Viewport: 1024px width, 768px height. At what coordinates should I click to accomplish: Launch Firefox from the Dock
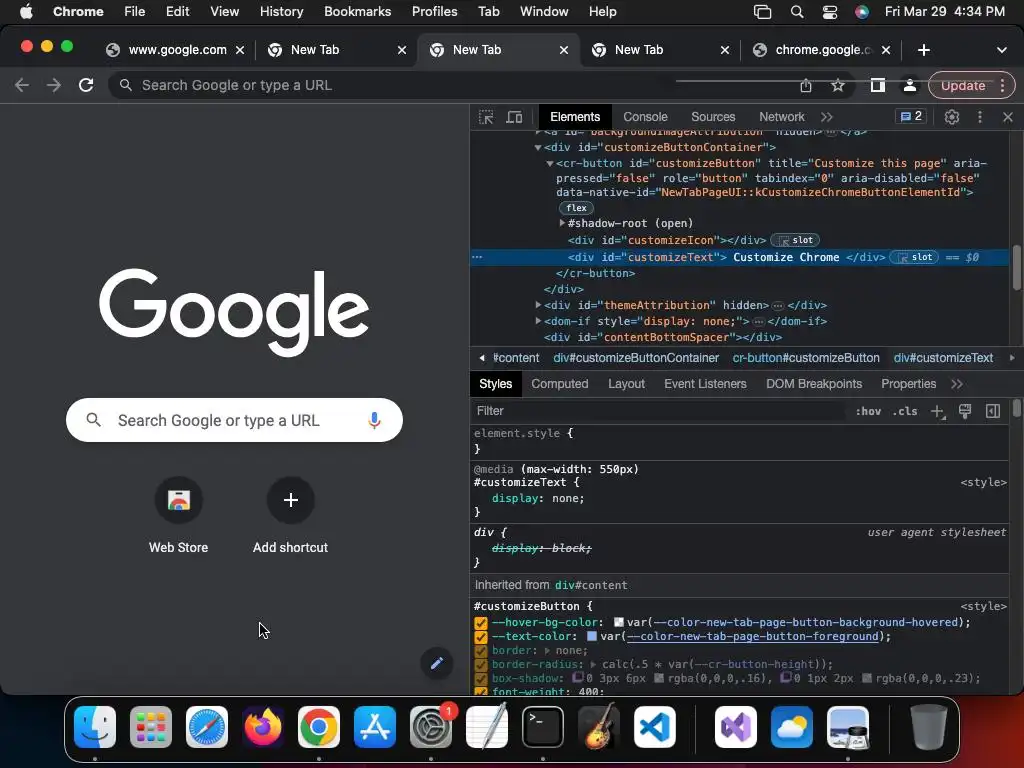click(263, 727)
